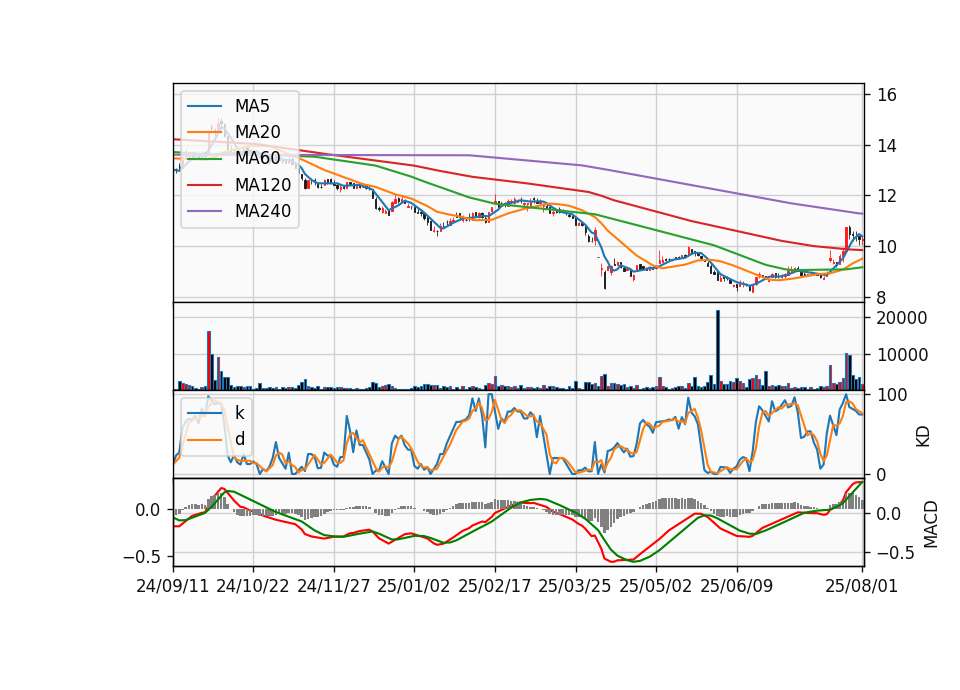Click the MA60 legend label
The width and height of the screenshot is (960, 690).
click(257, 159)
